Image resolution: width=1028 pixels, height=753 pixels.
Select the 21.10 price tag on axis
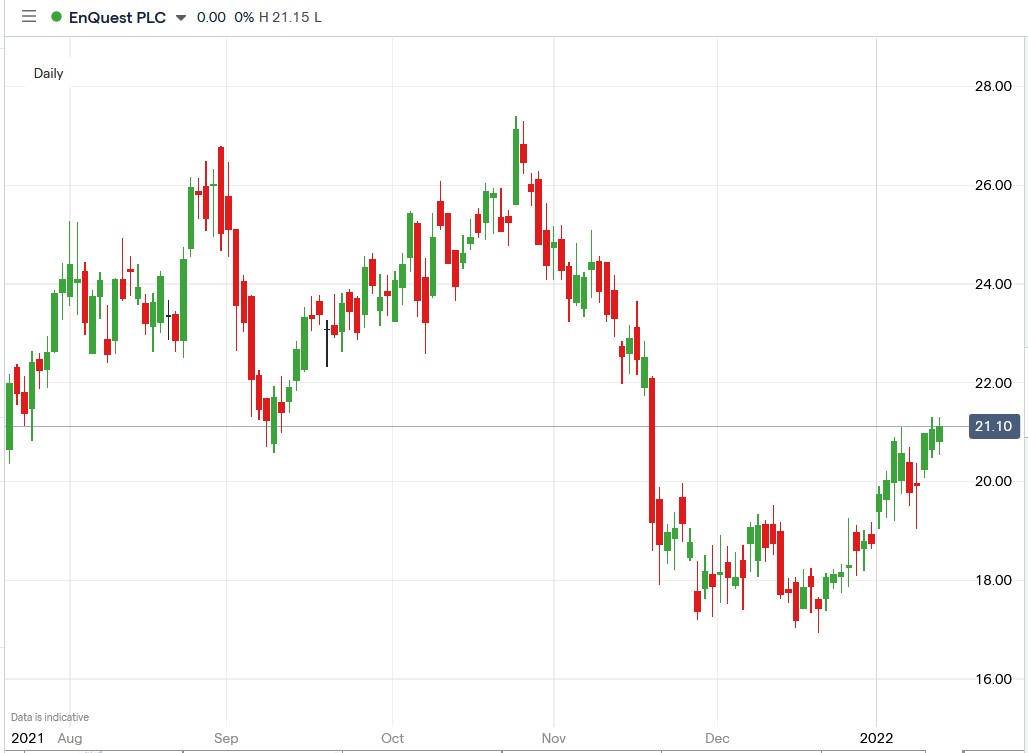(993, 425)
